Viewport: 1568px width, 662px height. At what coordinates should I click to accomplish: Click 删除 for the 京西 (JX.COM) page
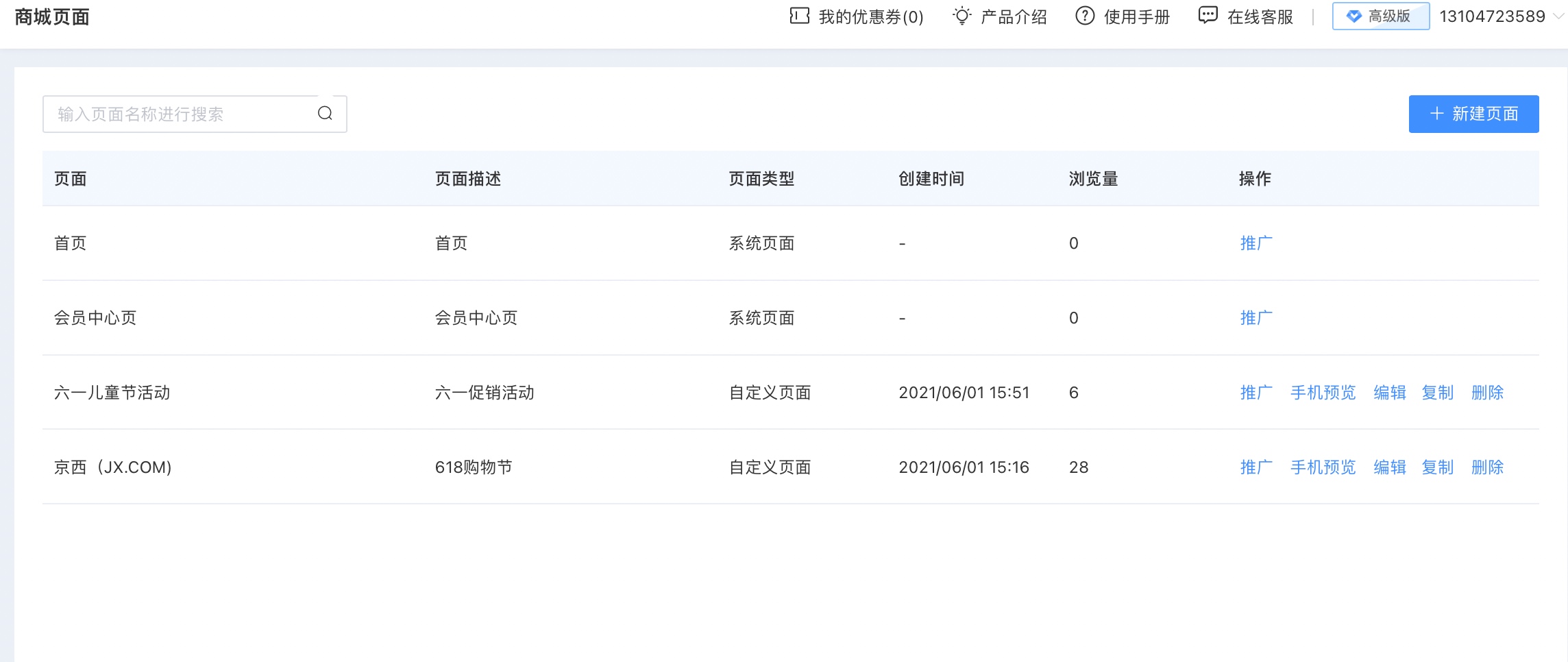(x=1487, y=467)
